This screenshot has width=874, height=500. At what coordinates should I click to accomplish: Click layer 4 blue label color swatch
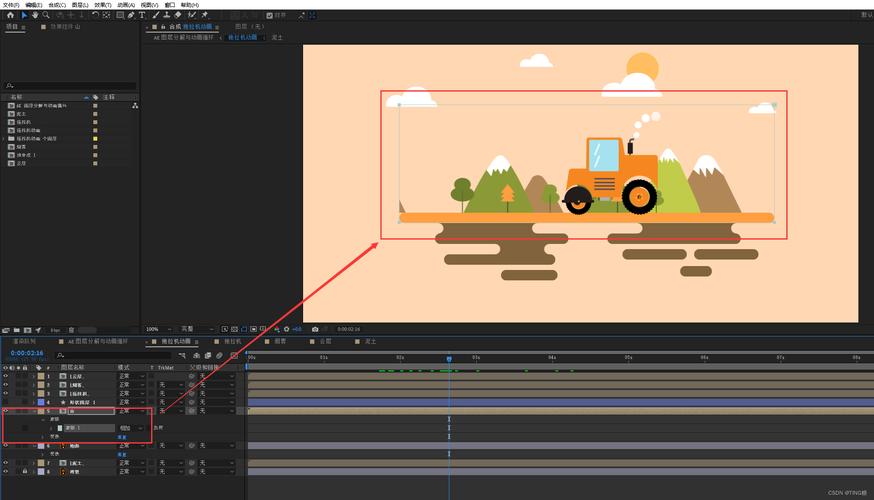41,402
